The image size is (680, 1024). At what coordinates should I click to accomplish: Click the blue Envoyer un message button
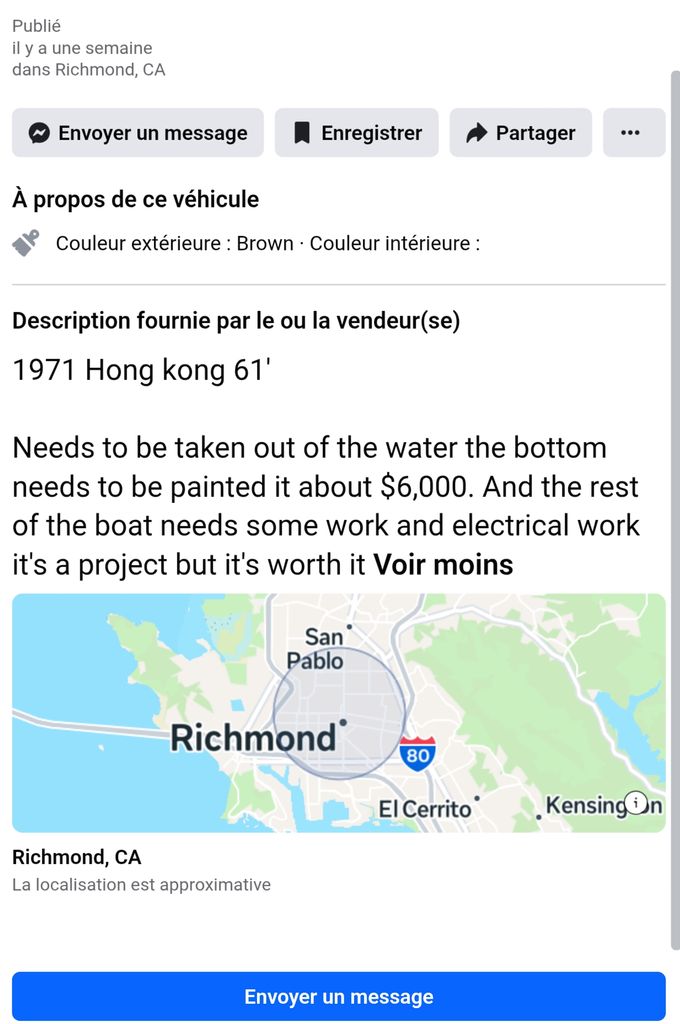(x=339, y=997)
